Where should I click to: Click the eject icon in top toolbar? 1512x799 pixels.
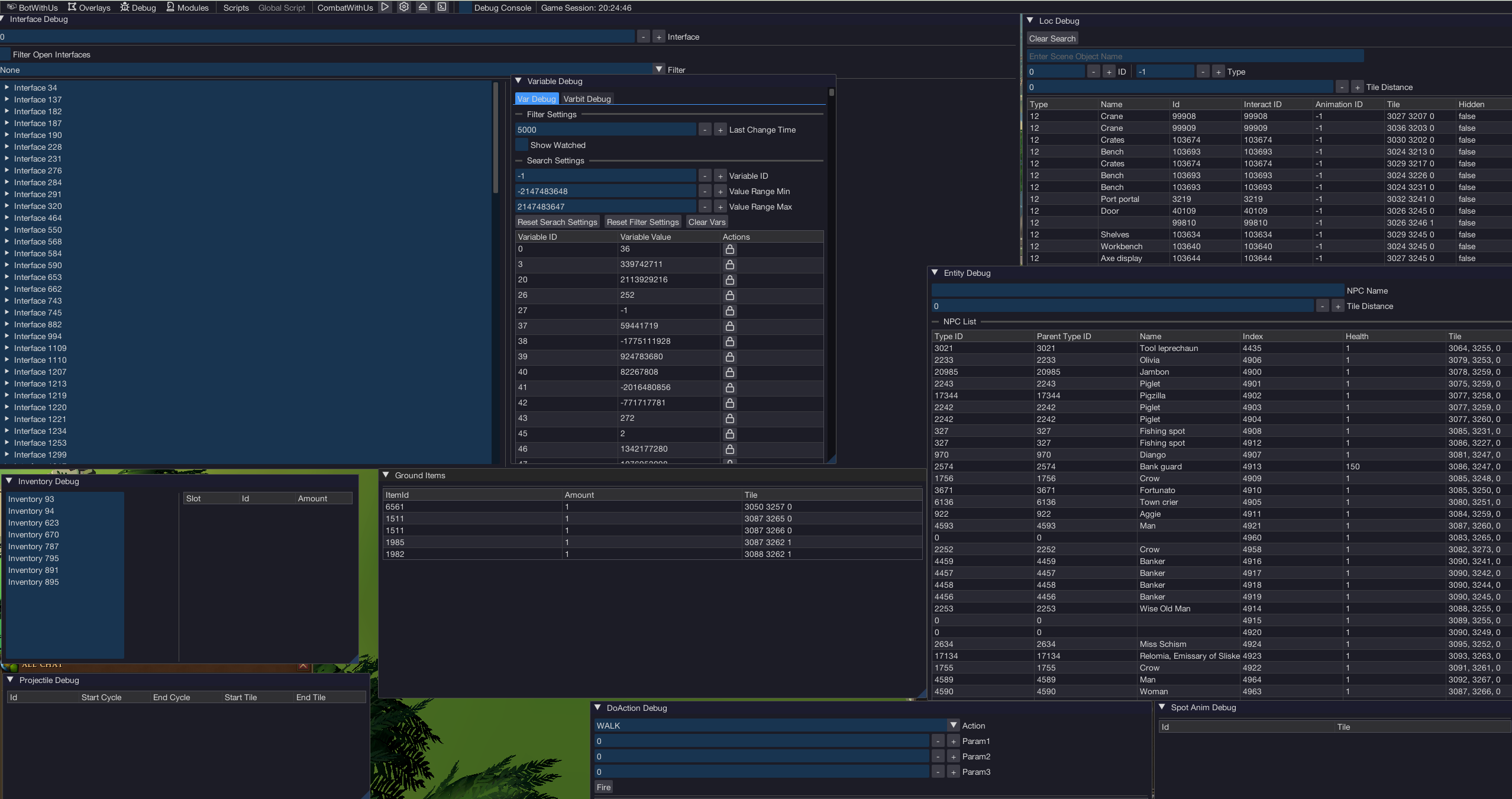tap(423, 7)
